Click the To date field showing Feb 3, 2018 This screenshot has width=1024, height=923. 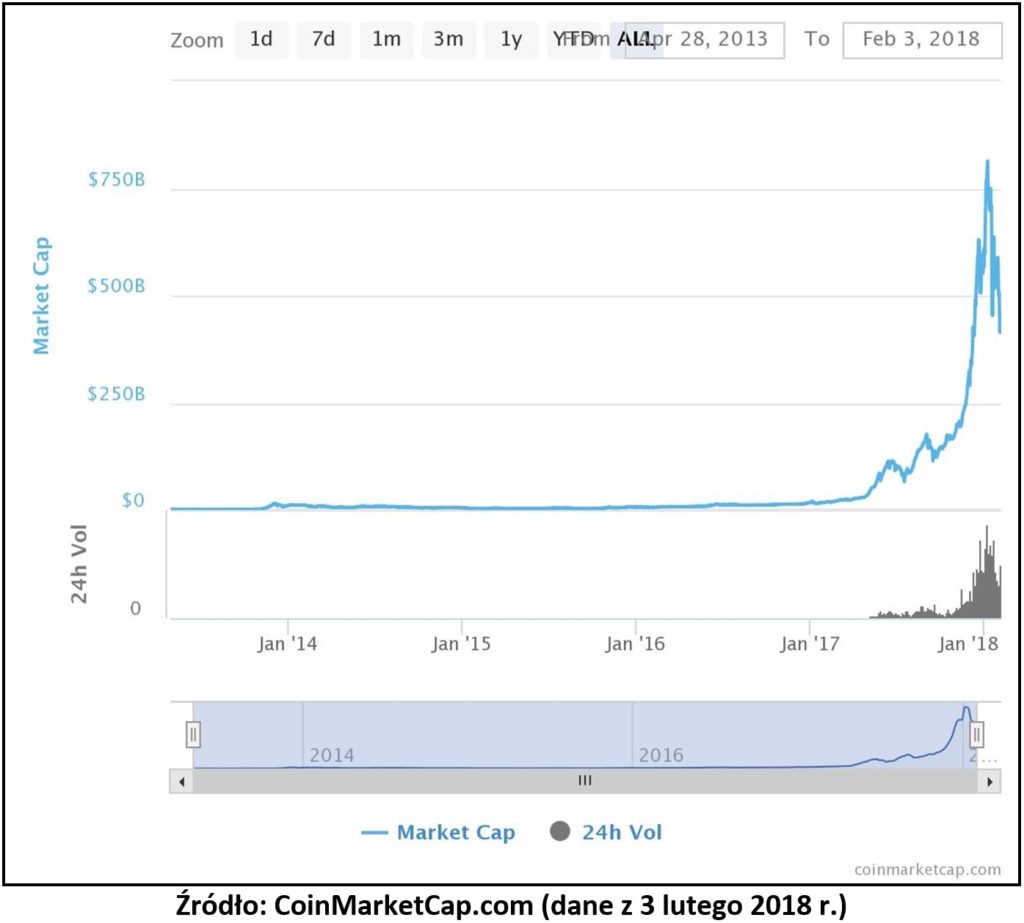coord(921,40)
